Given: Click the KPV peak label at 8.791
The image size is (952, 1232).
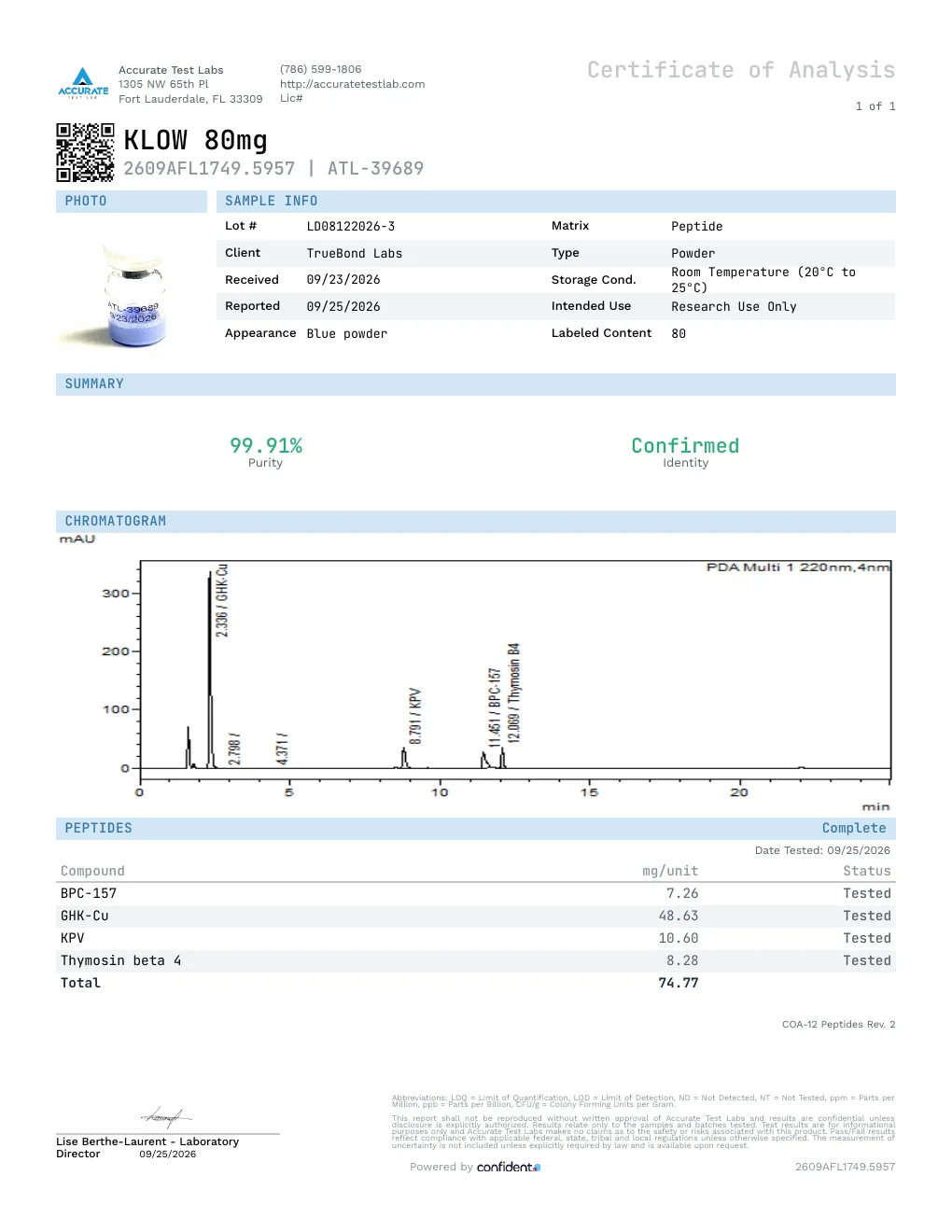Looking at the screenshot, I should click(x=415, y=716).
